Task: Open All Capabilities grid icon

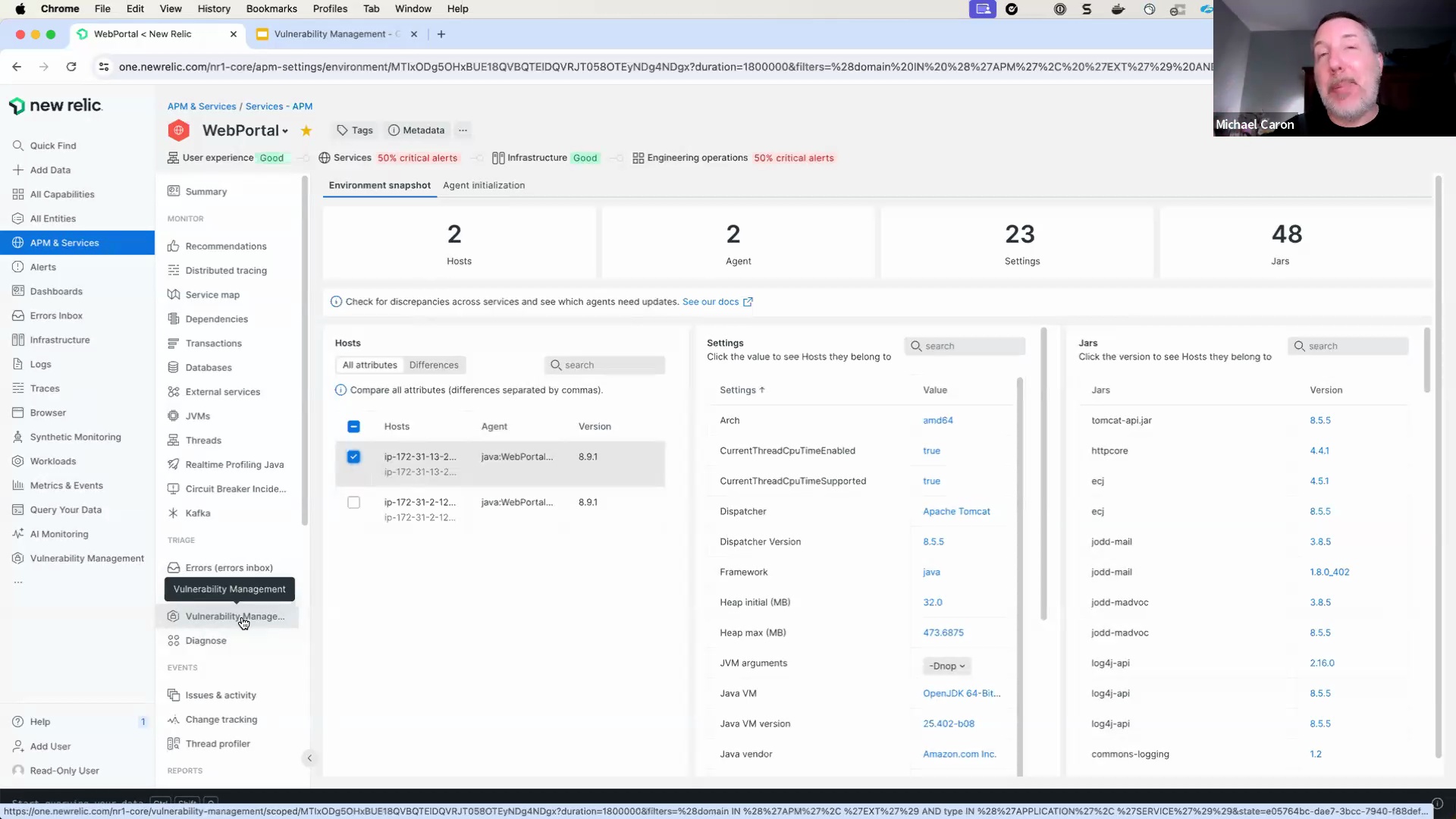Action: coord(18,194)
